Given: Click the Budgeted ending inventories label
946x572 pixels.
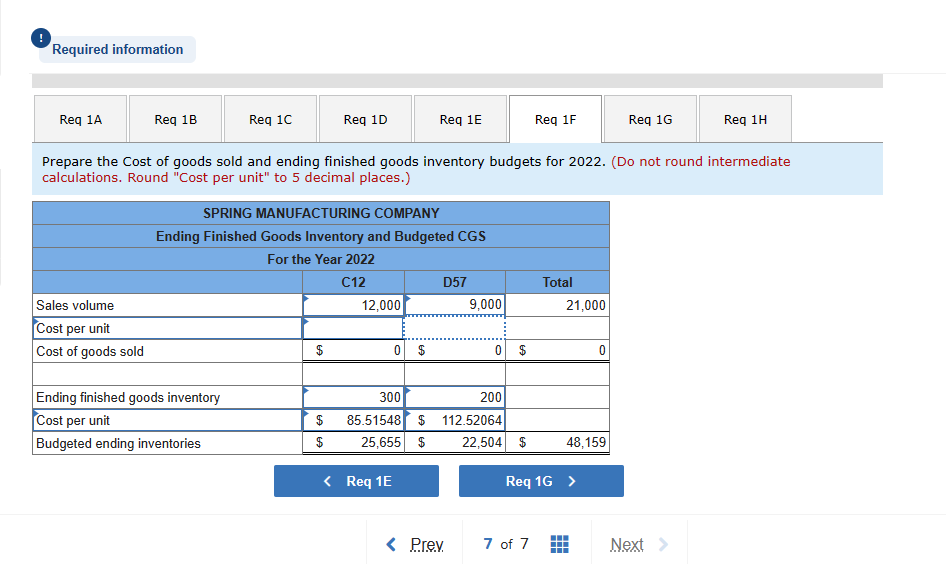Looking at the screenshot, I should 118,443.
